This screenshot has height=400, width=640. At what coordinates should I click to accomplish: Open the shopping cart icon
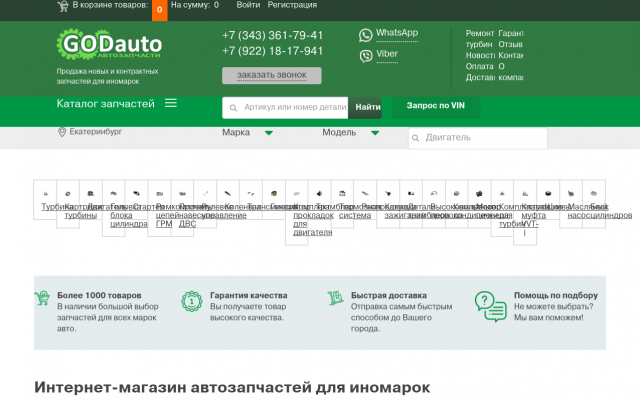pos(63,6)
